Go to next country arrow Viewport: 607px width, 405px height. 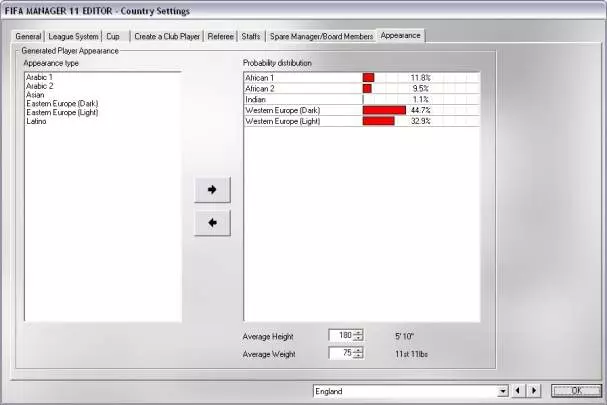click(534, 390)
